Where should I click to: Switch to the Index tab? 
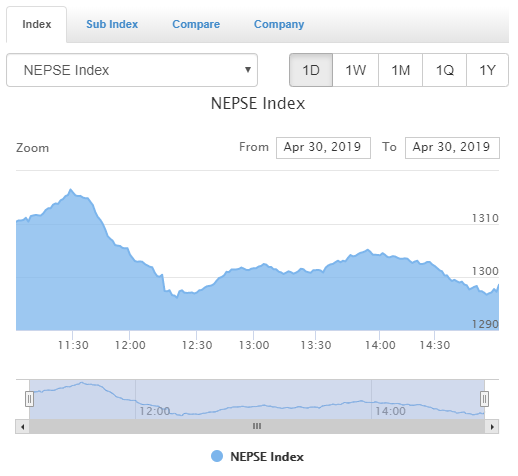point(37,24)
